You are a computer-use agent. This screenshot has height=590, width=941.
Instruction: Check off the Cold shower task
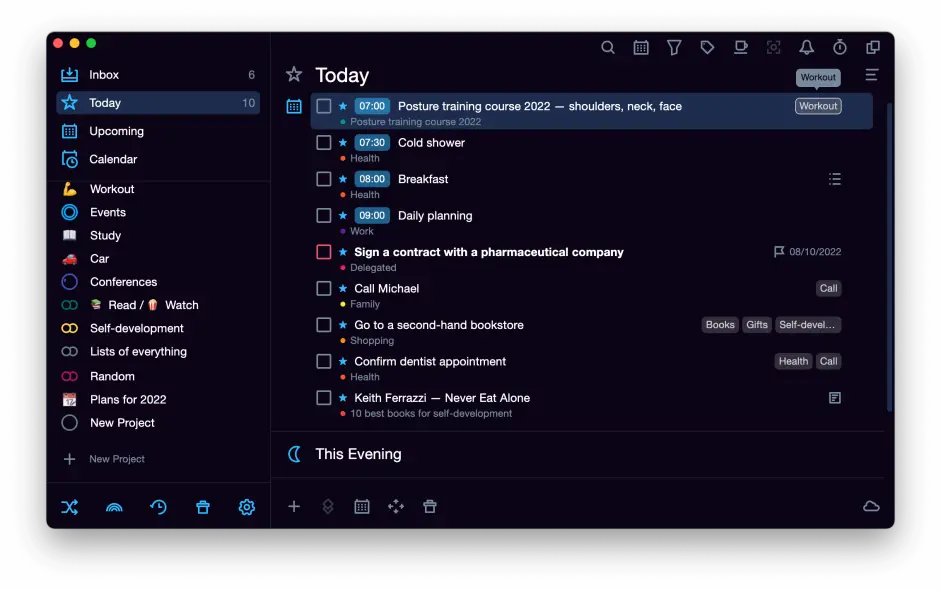click(x=324, y=143)
